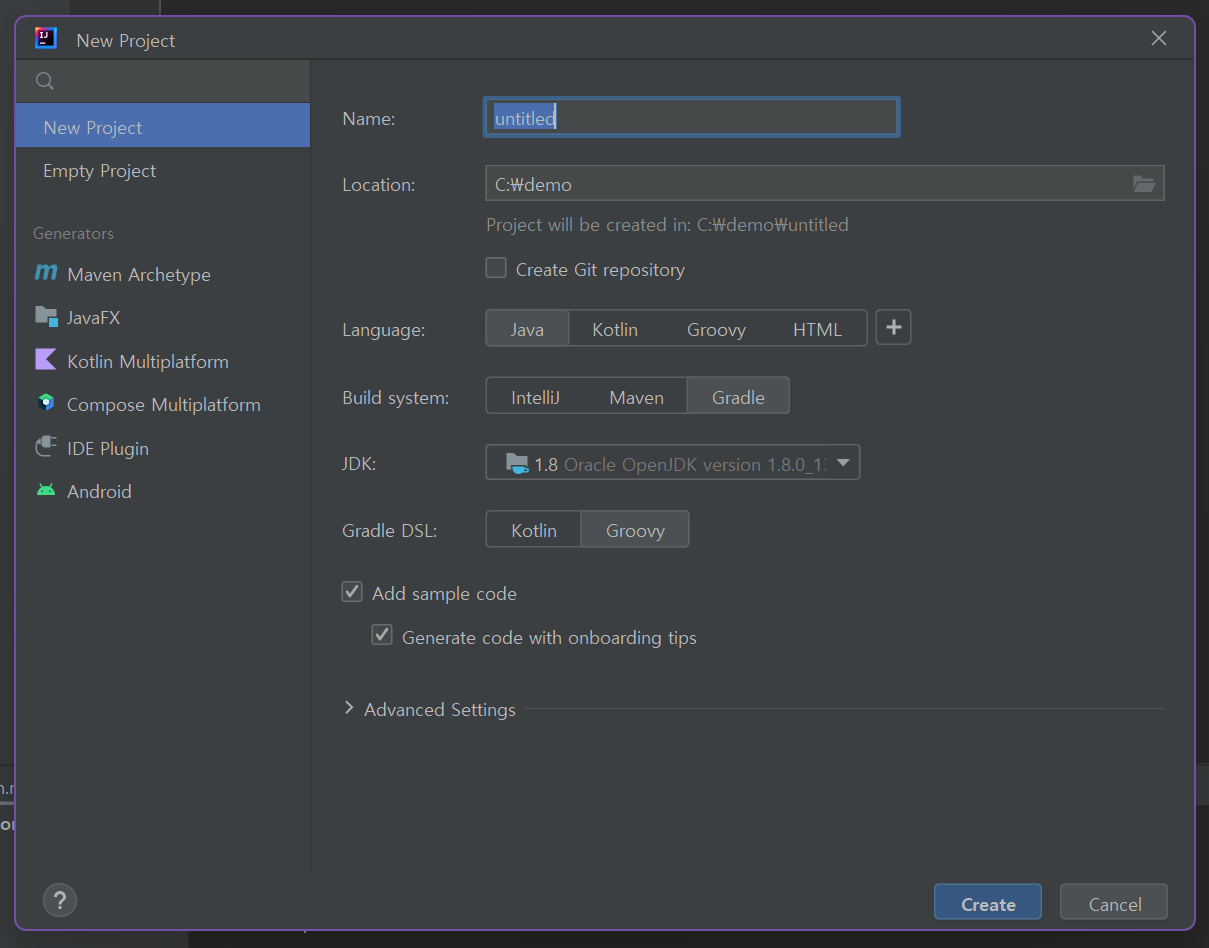Click the JavaFX generator icon
This screenshot has height=948, width=1209.
[46, 317]
